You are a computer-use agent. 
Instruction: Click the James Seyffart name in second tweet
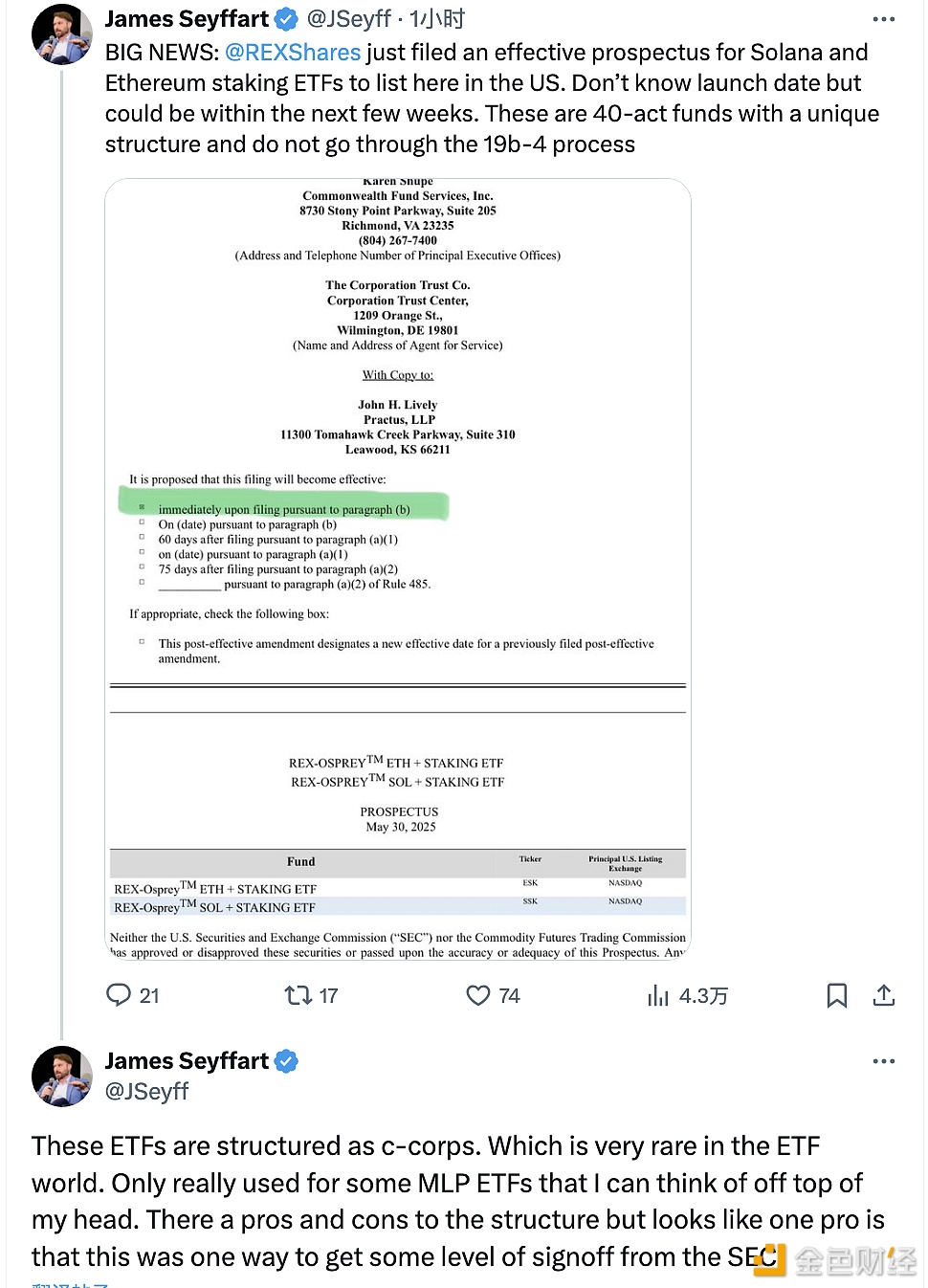[187, 1061]
